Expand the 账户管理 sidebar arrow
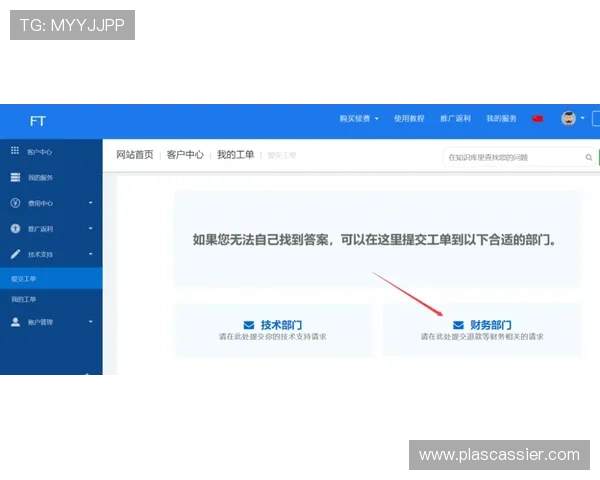600x480 pixels. coord(91,322)
